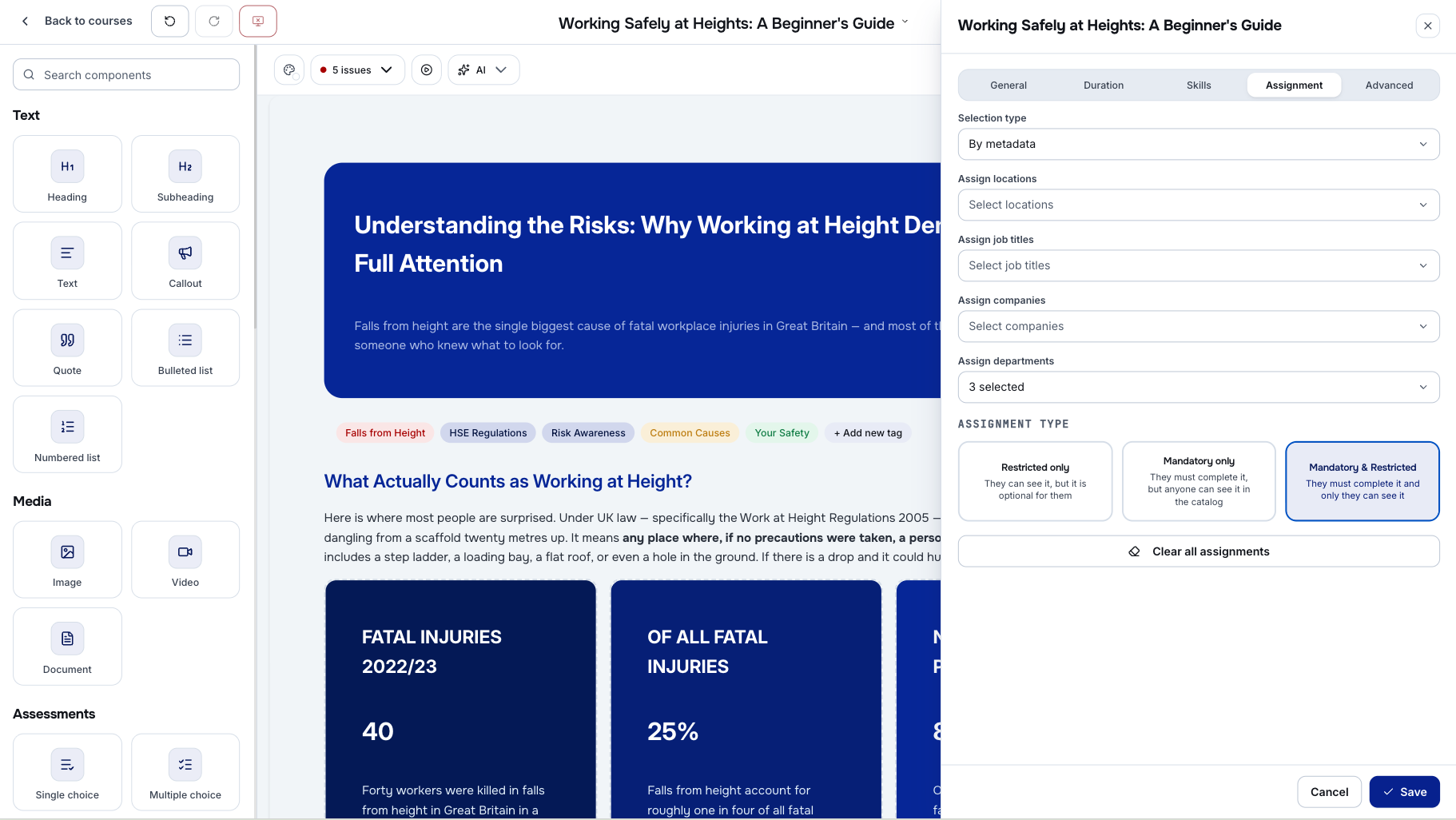Open the Assign departments dropdown

click(1199, 388)
